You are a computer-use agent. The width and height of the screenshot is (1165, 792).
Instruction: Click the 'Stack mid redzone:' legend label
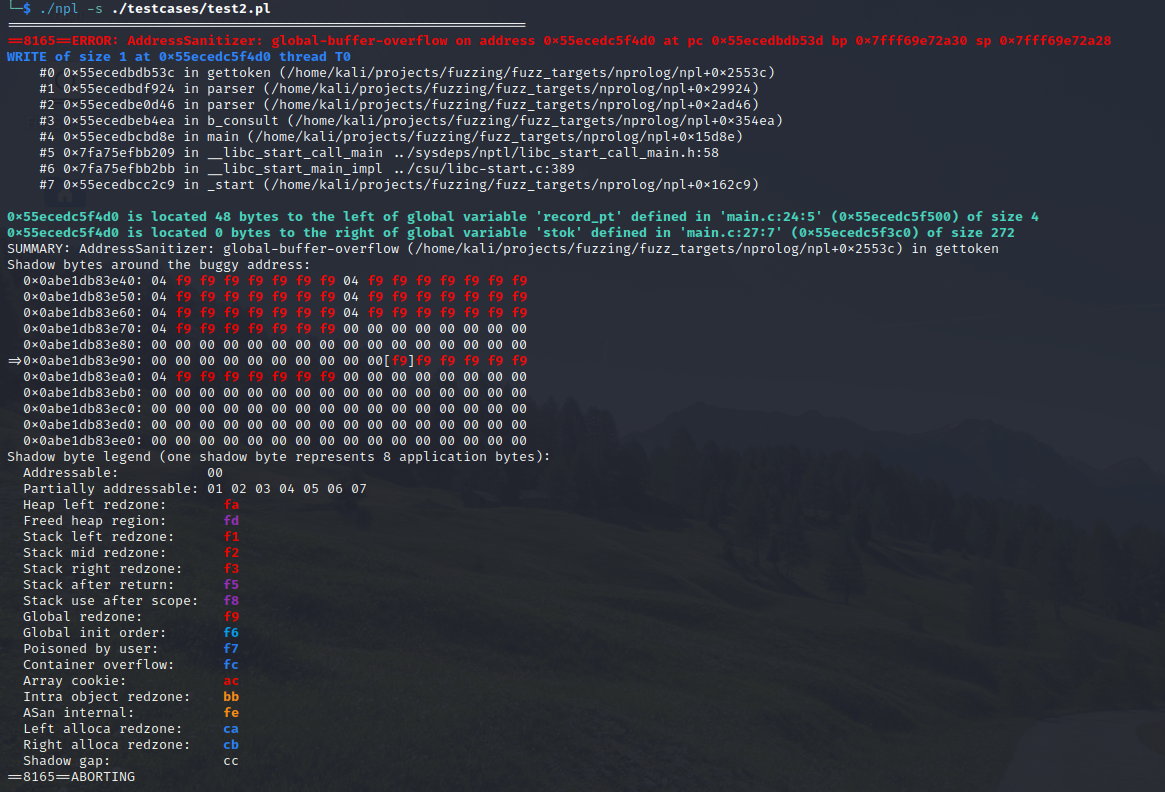tap(95, 552)
